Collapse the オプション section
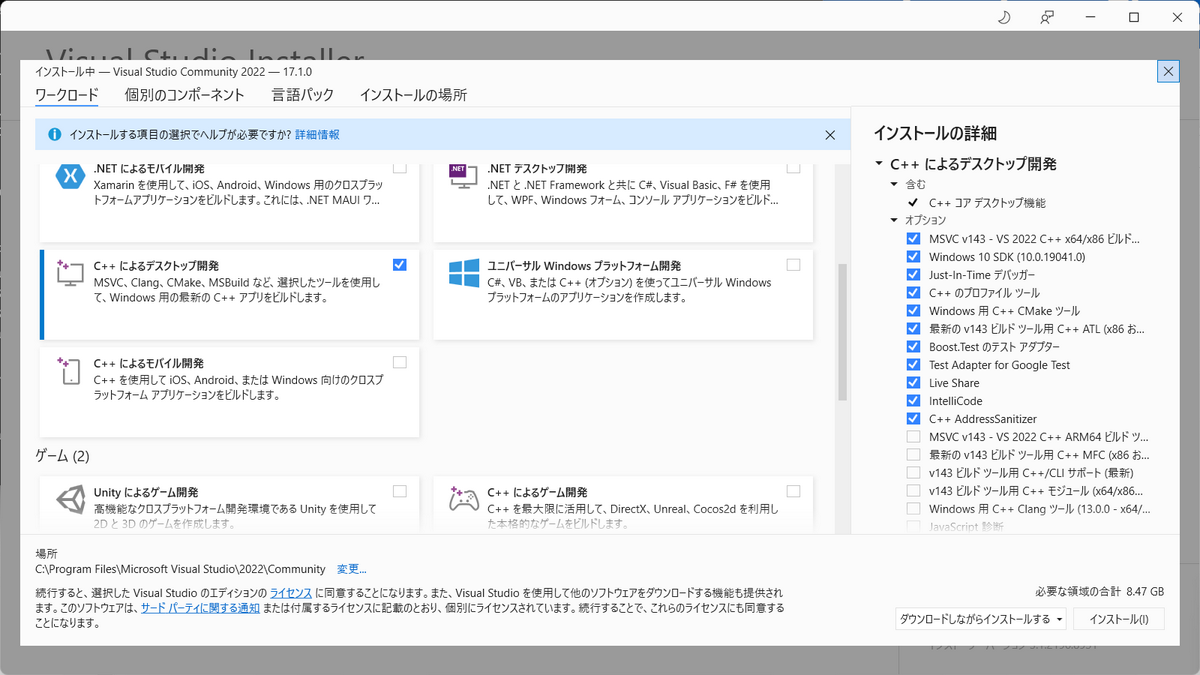 (x=894, y=220)
